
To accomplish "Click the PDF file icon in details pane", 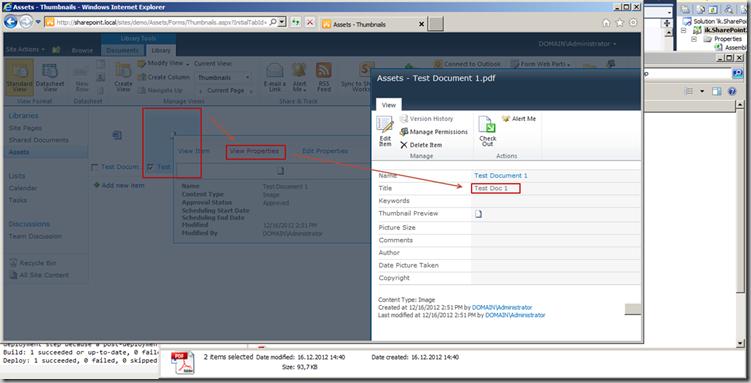I will click(x=183, y=362).
